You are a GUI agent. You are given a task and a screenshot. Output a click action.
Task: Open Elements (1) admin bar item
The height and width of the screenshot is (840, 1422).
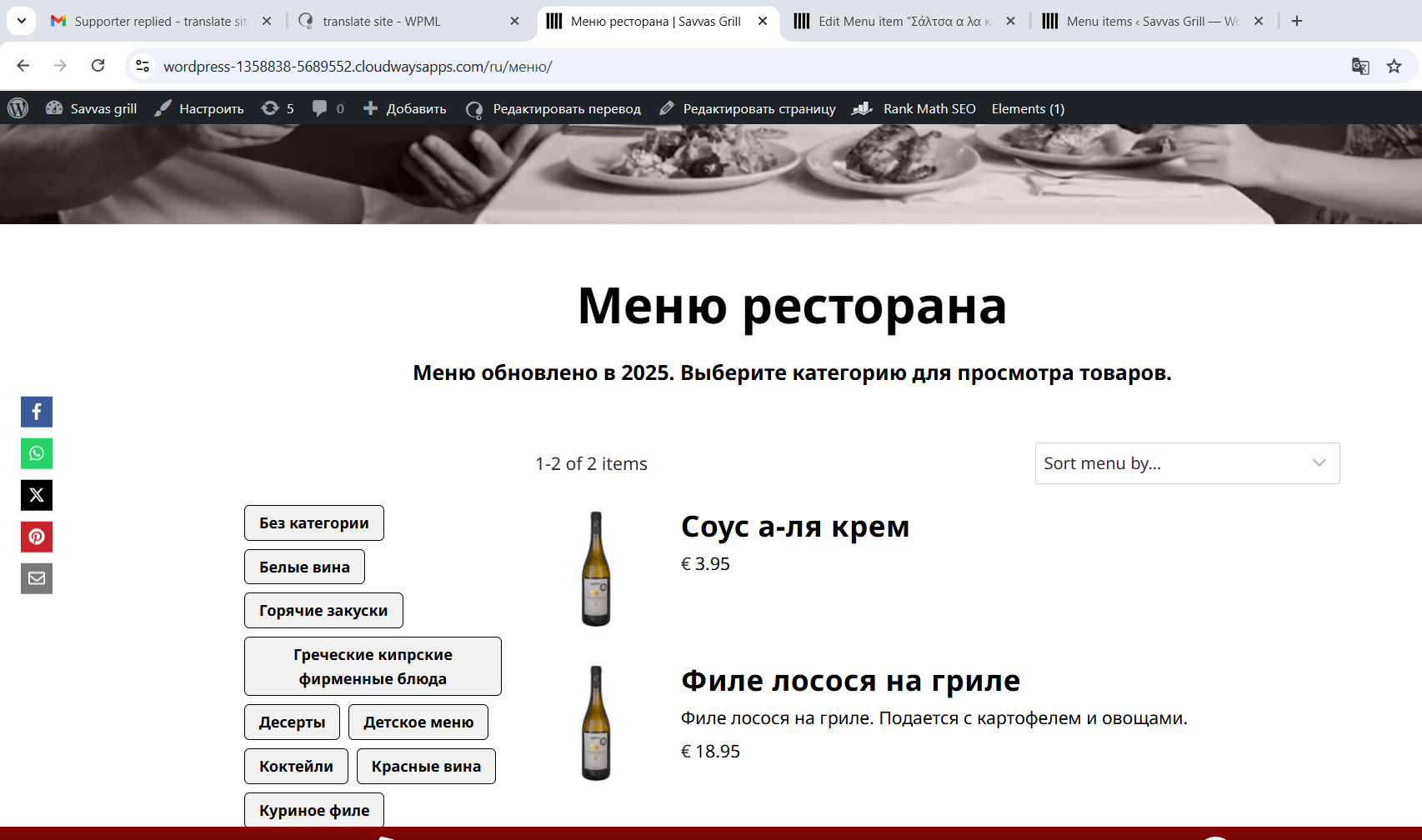click(1028, 108)
